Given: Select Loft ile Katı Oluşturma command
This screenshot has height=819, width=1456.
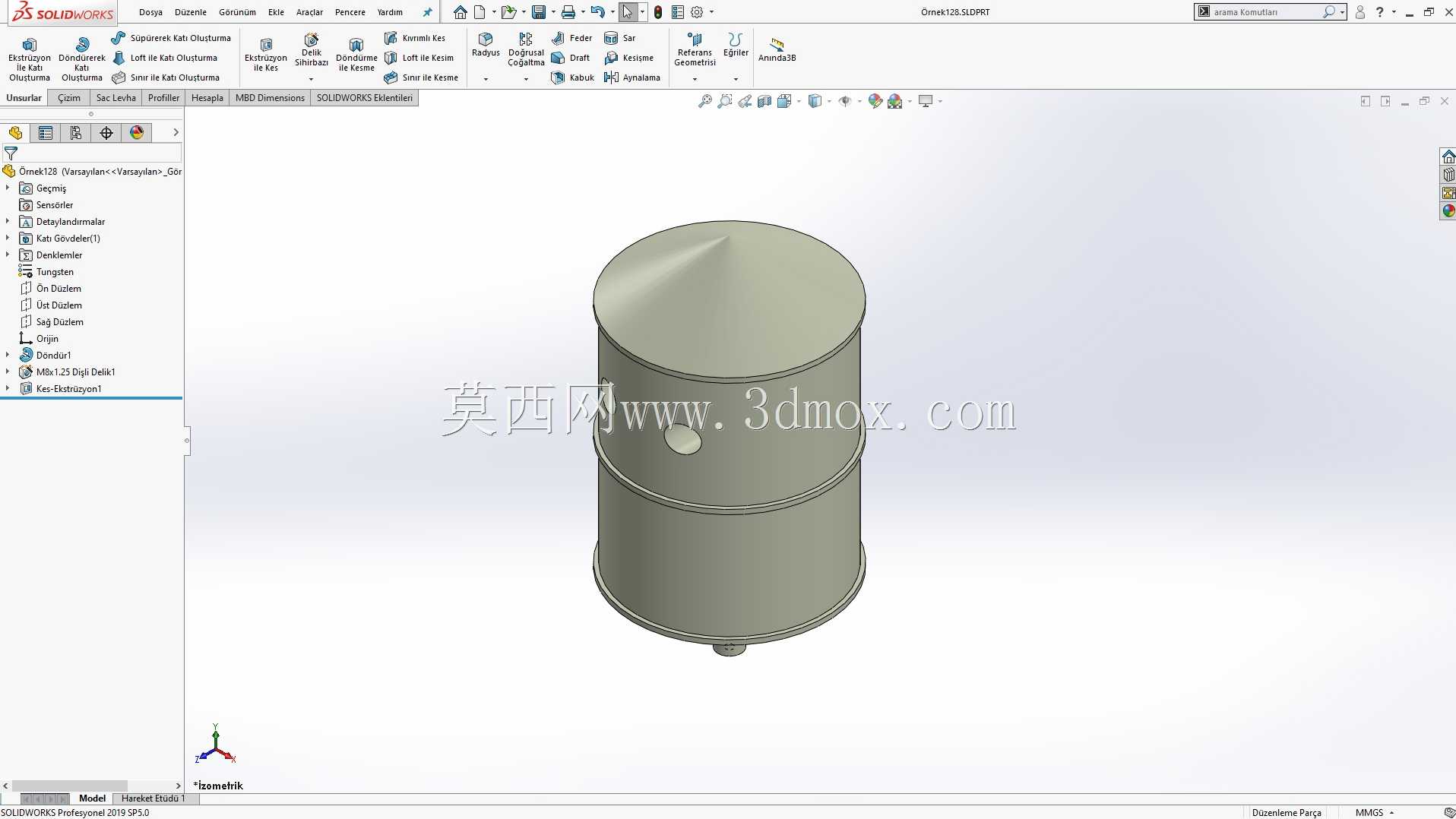Looking at the screenshot, I should [x=165, y=58].
